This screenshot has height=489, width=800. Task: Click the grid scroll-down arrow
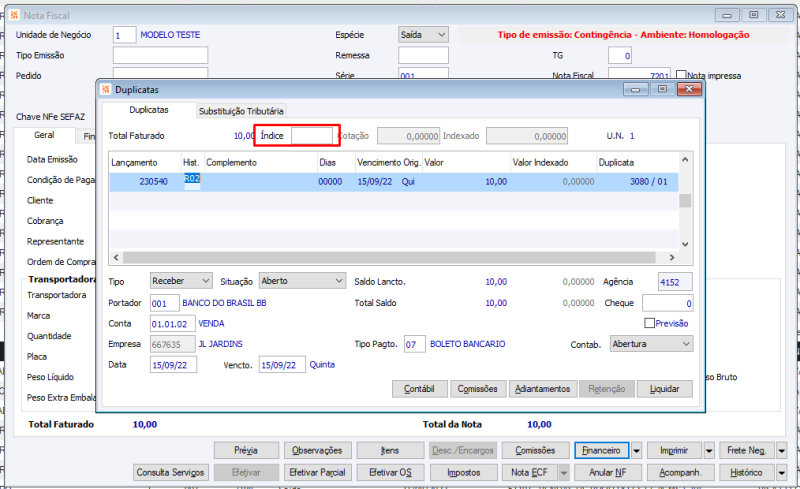[x=685, y=244]
